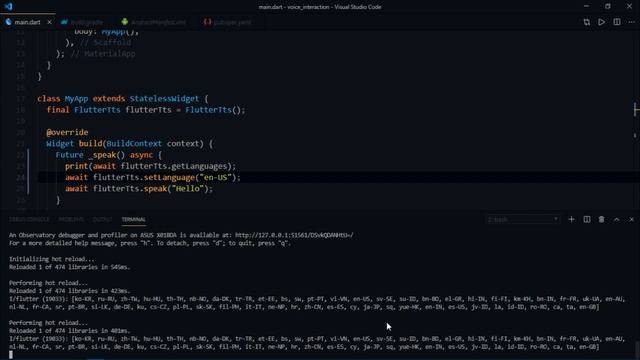640x360 pixels.
Task: Click 'Initializing hot reload...' terminal line
Action: click(51, 259)
